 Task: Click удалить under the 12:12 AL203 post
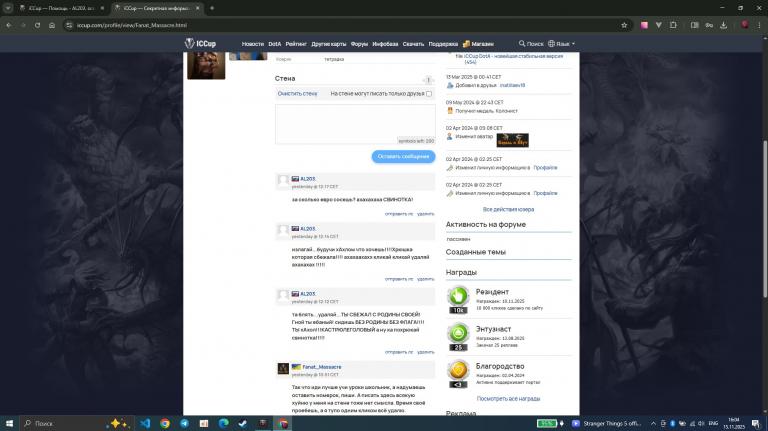pos(426,352)
